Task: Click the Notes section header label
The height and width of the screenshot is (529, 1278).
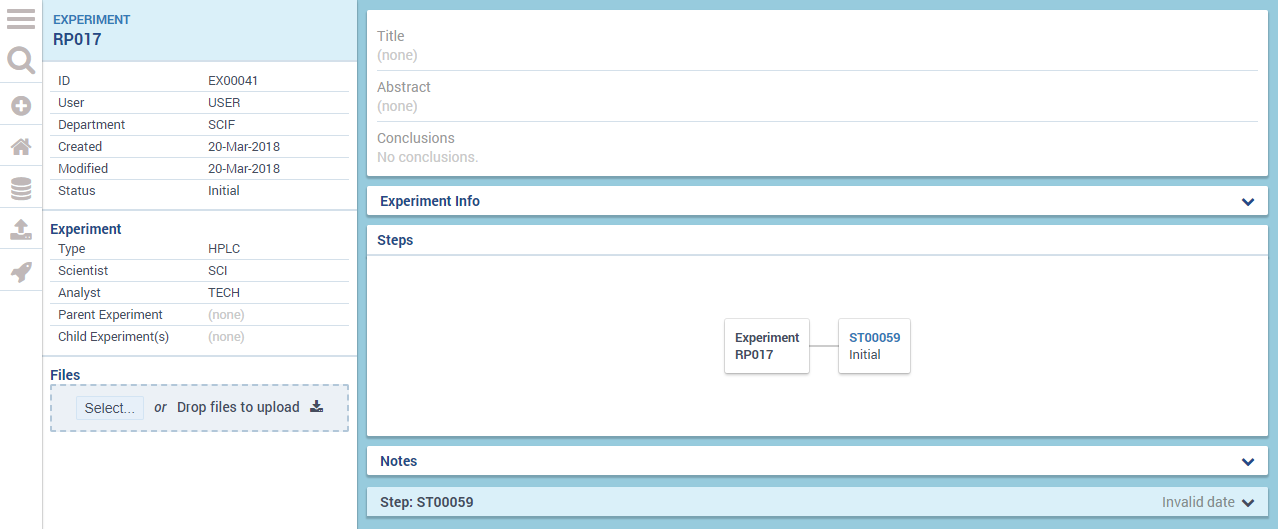Action: point(399,462)
